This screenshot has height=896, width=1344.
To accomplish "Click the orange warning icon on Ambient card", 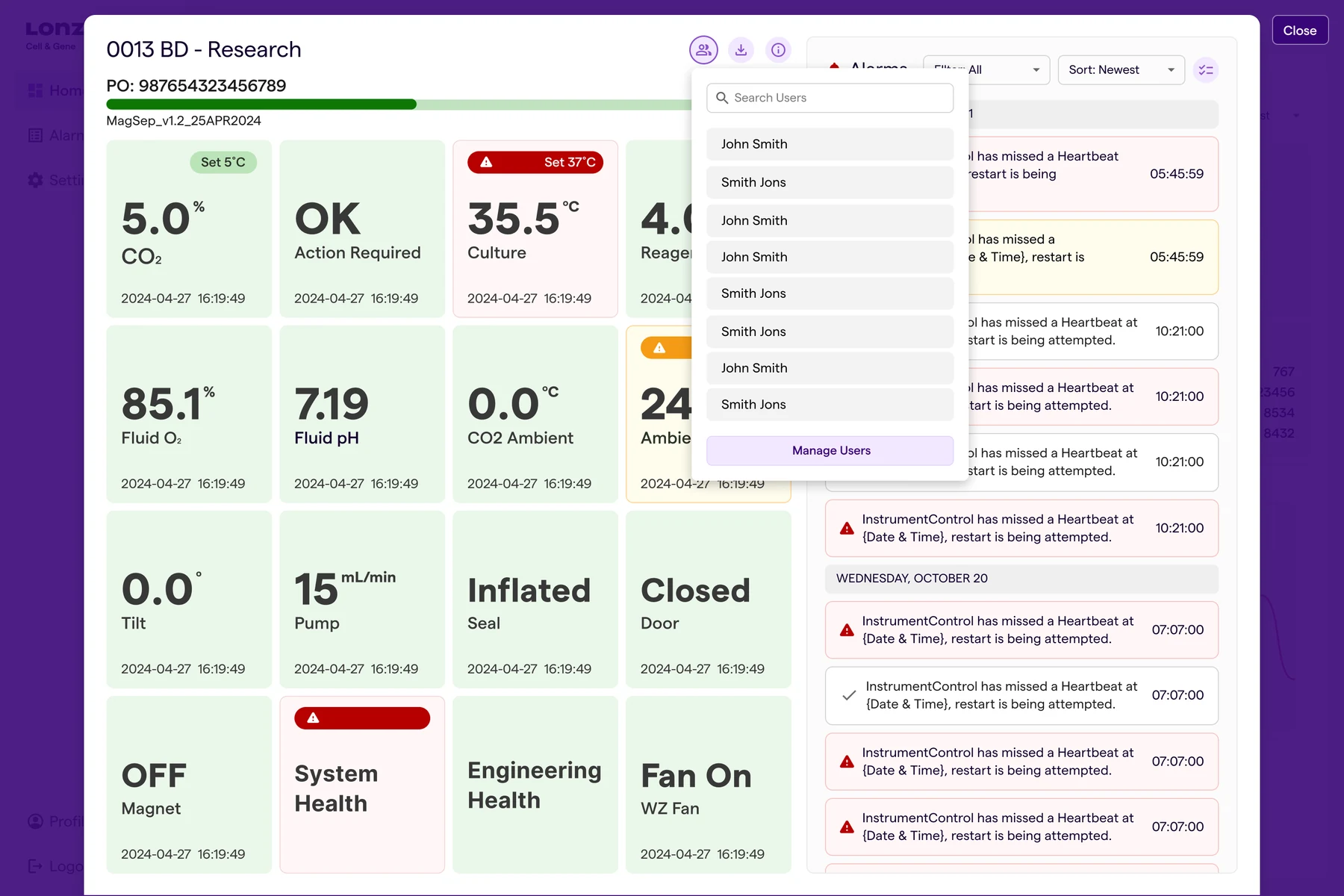I will tap(659, 347).
